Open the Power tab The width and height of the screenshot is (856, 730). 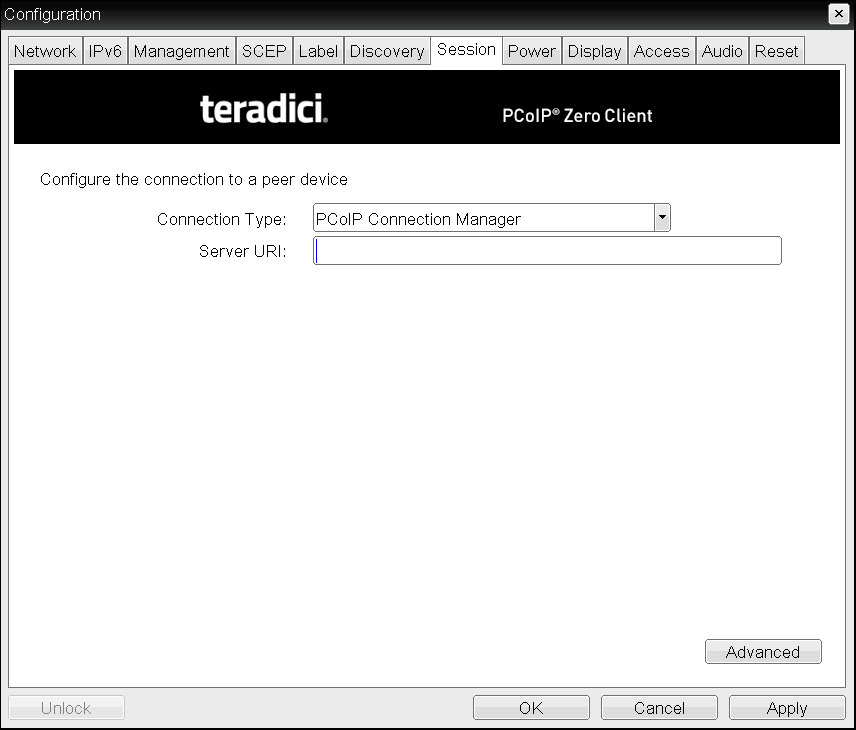pos(532,51)
